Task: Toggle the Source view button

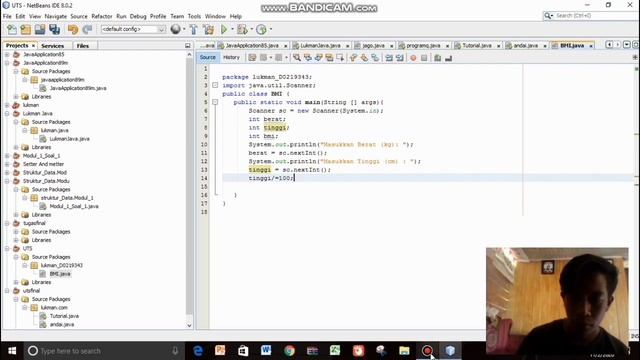Action: tap(207, 58)
